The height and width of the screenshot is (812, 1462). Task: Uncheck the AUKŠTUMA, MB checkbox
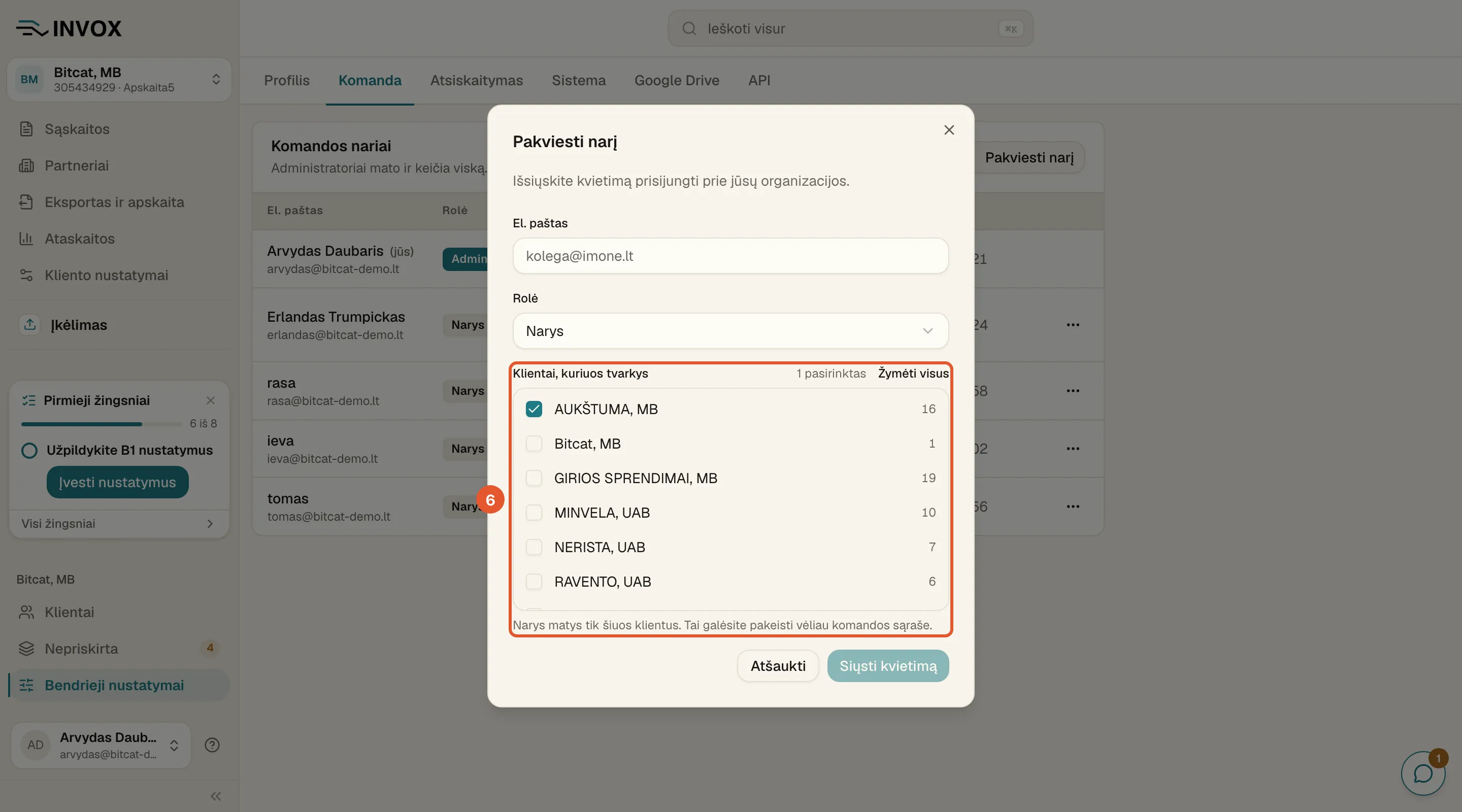pyautogui.click(x=534, y=409)
